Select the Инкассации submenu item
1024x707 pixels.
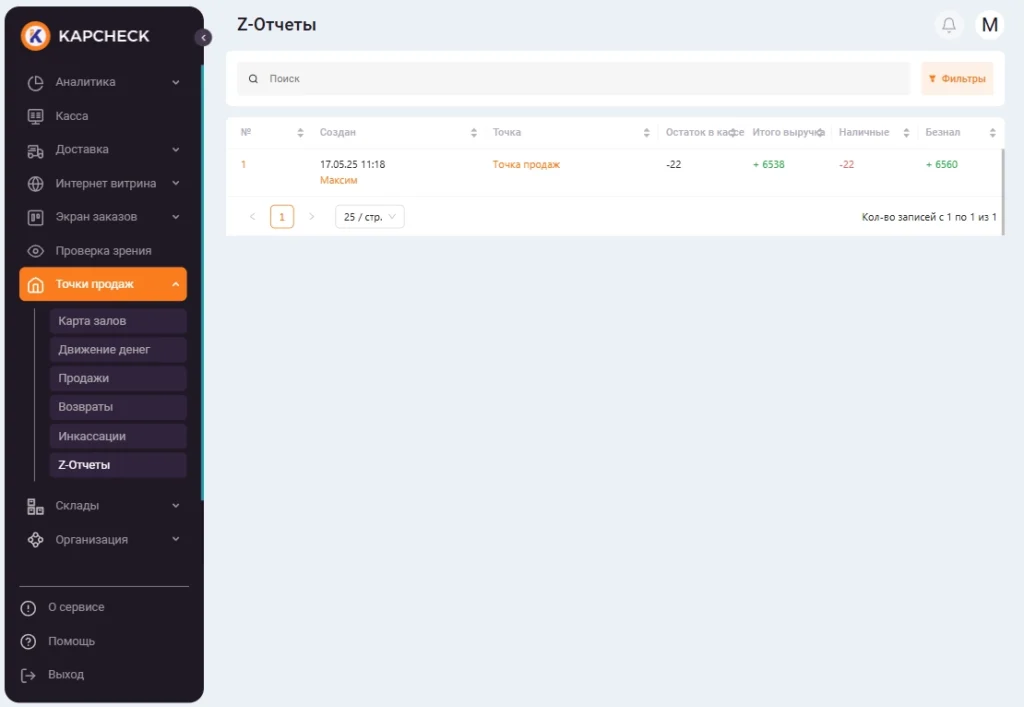coord(92,437)
